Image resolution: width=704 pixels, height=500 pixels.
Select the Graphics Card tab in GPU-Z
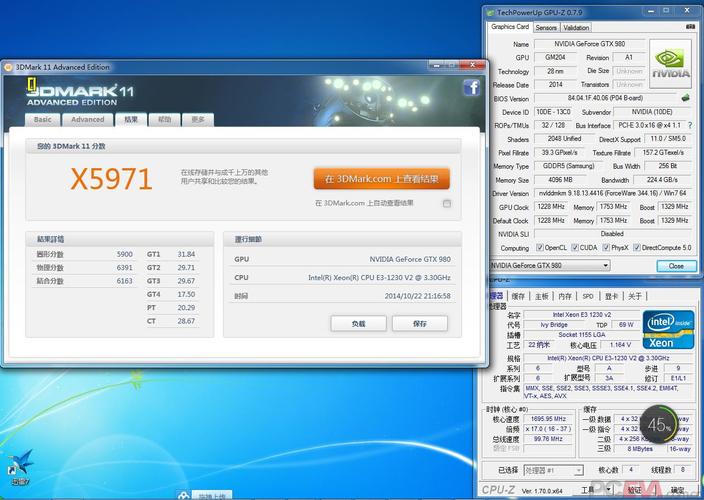tap(510, 27)
